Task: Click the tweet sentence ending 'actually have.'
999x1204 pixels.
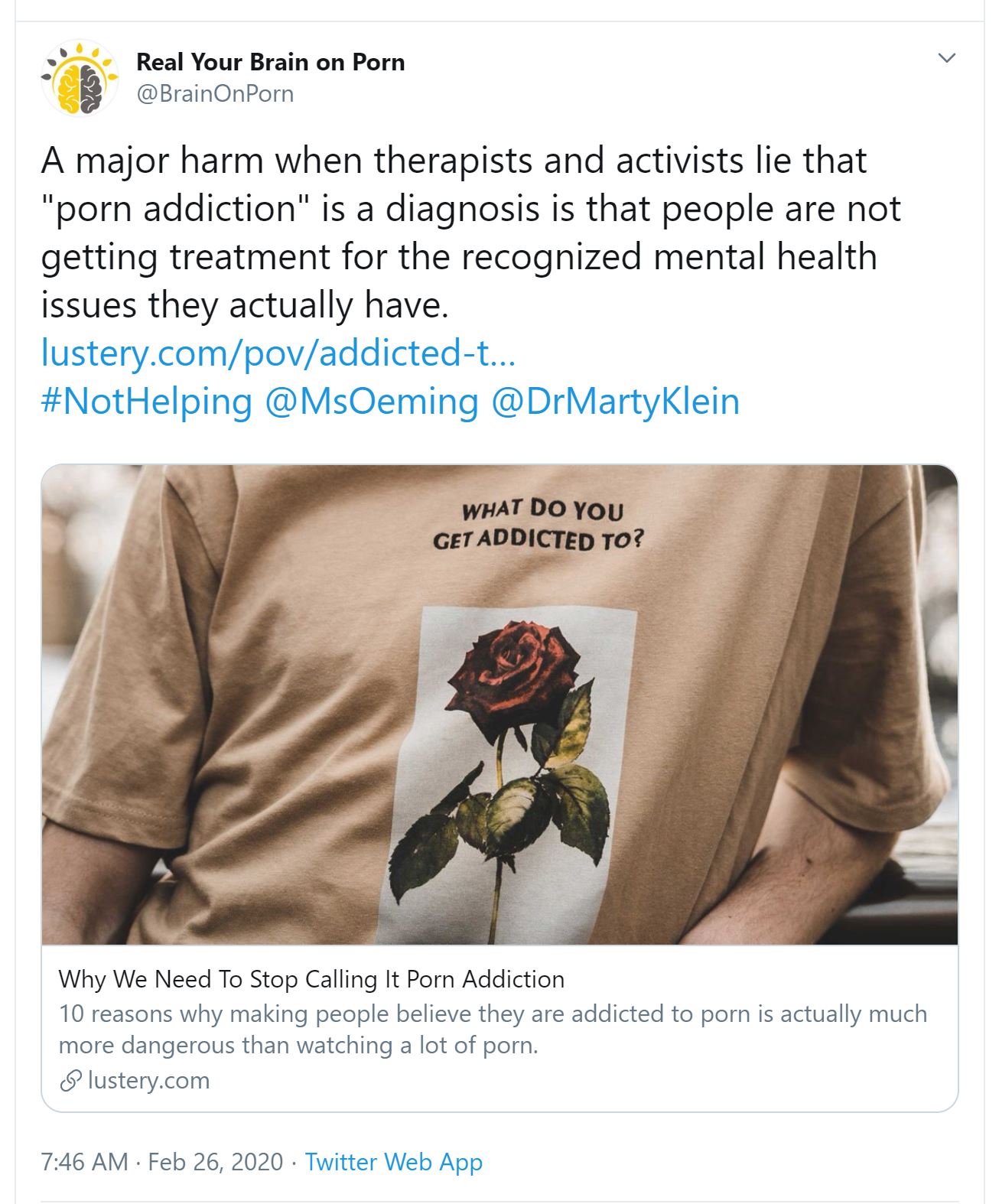Action: click(245, 304)
